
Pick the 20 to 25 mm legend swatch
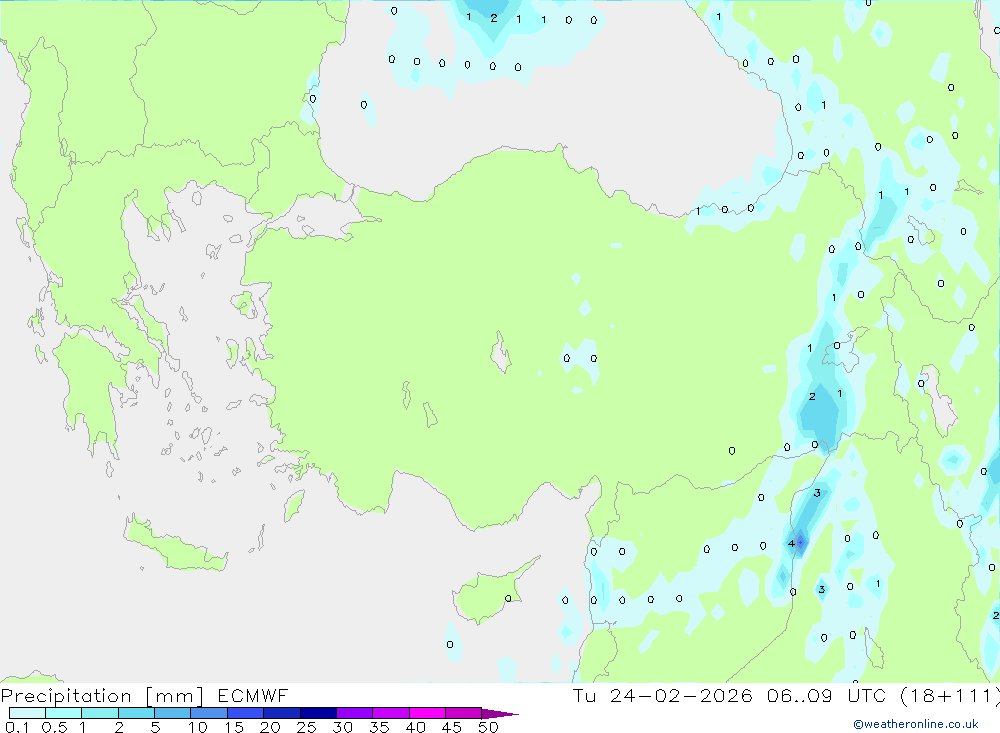pyautogui.click(x=282, y=713)
